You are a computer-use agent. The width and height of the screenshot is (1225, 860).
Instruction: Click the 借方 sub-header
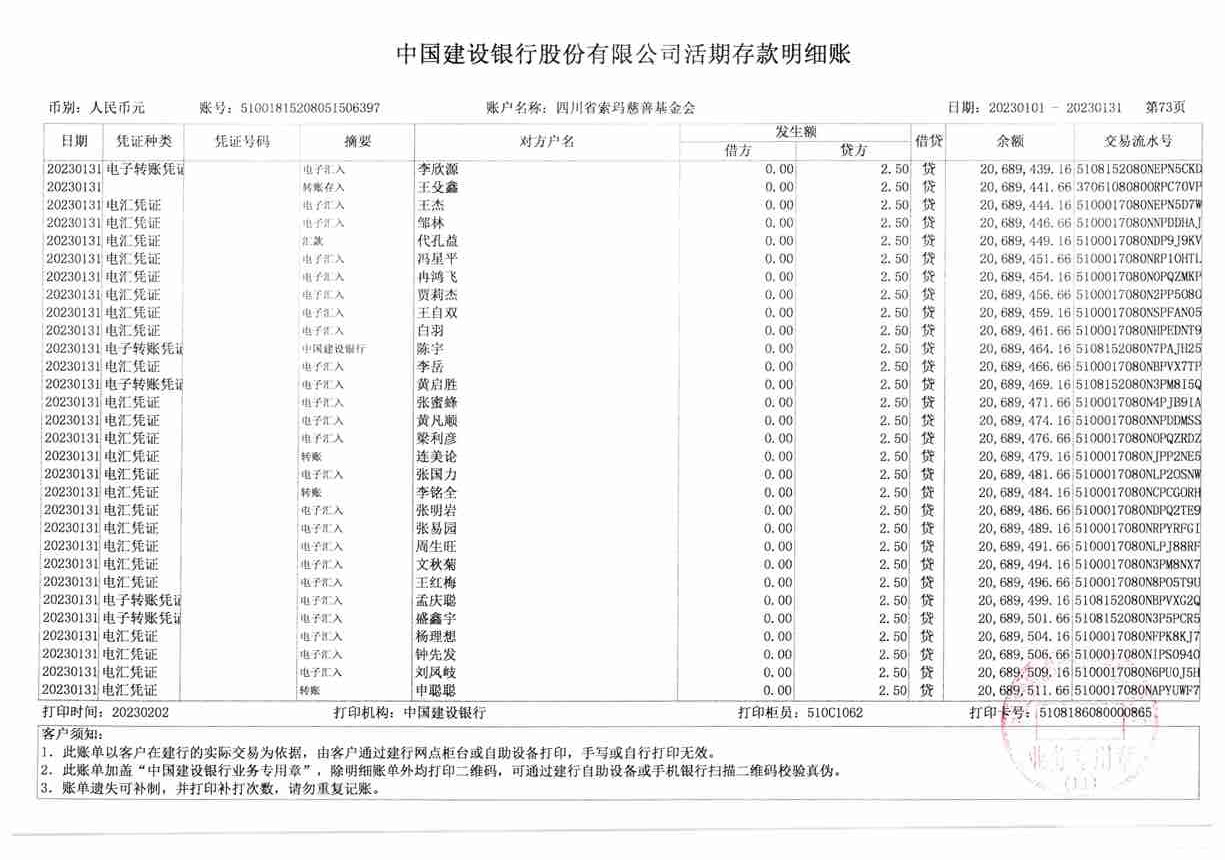pos(738,151)
